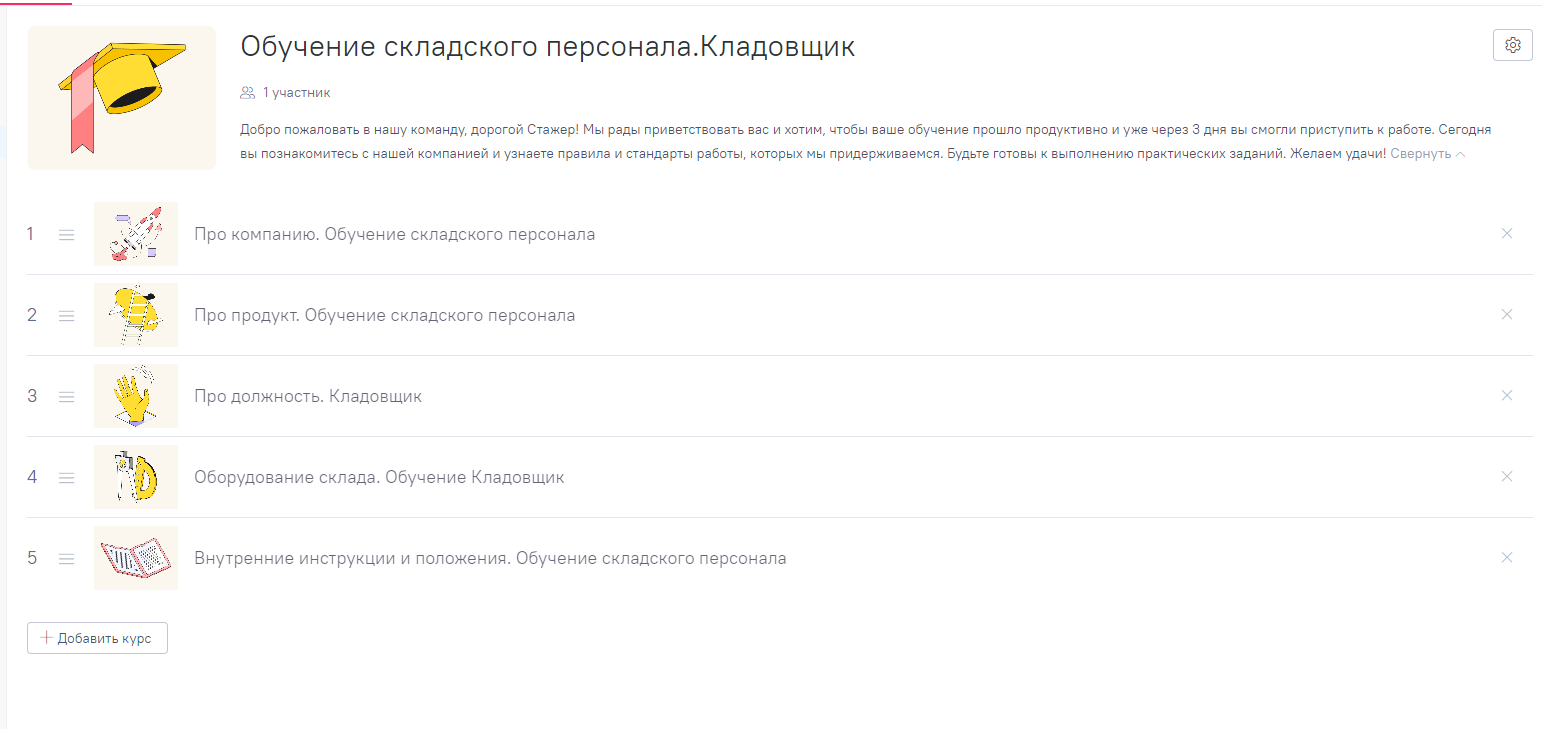1542x729 pixels.
Task: Collapse the description with Свернуть
Action: pos(1428,155)
